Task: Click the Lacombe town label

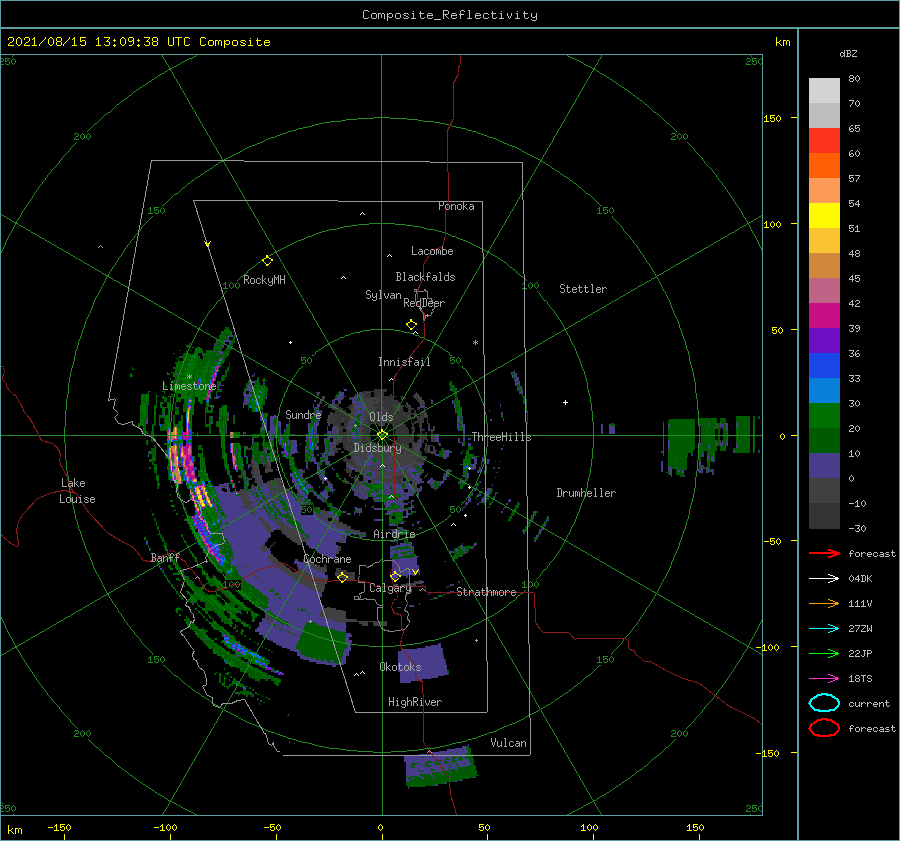Action: coord(432,251)
